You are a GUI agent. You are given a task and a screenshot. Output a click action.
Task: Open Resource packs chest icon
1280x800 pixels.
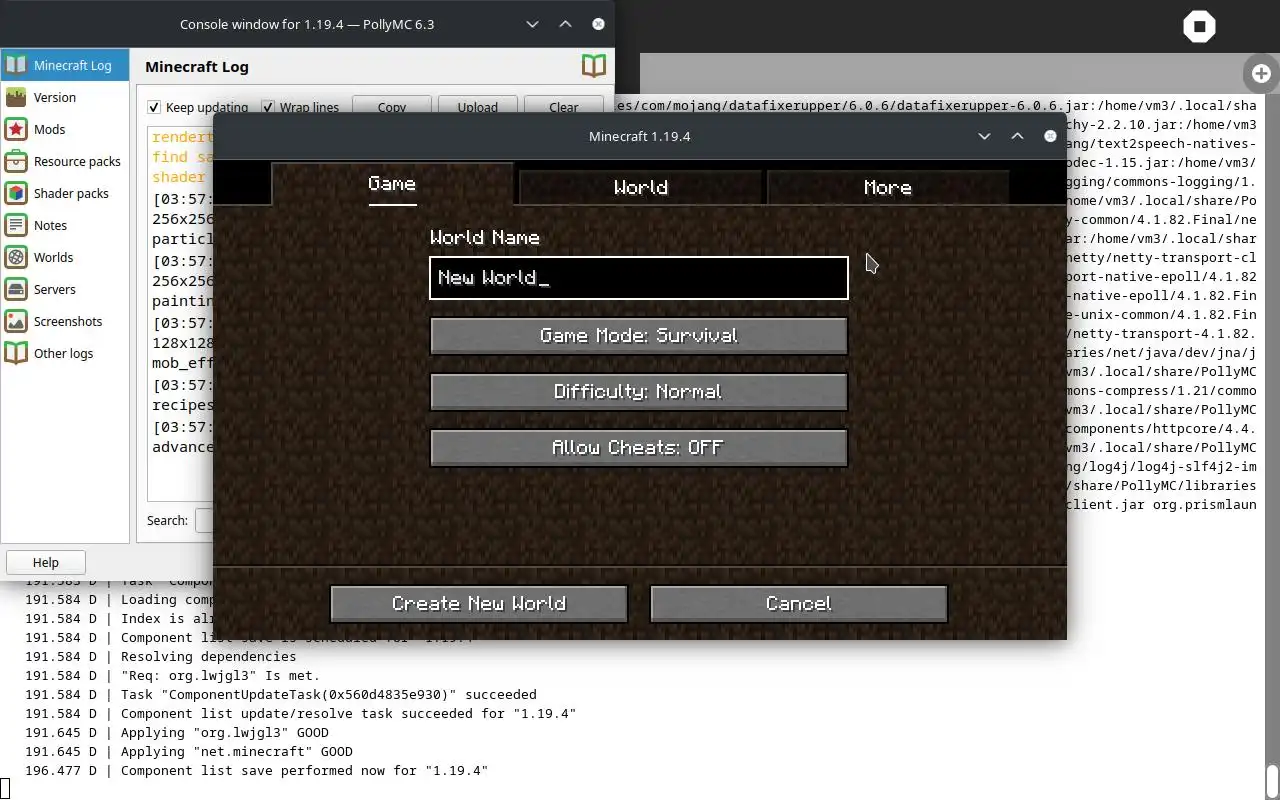(16, 161)
